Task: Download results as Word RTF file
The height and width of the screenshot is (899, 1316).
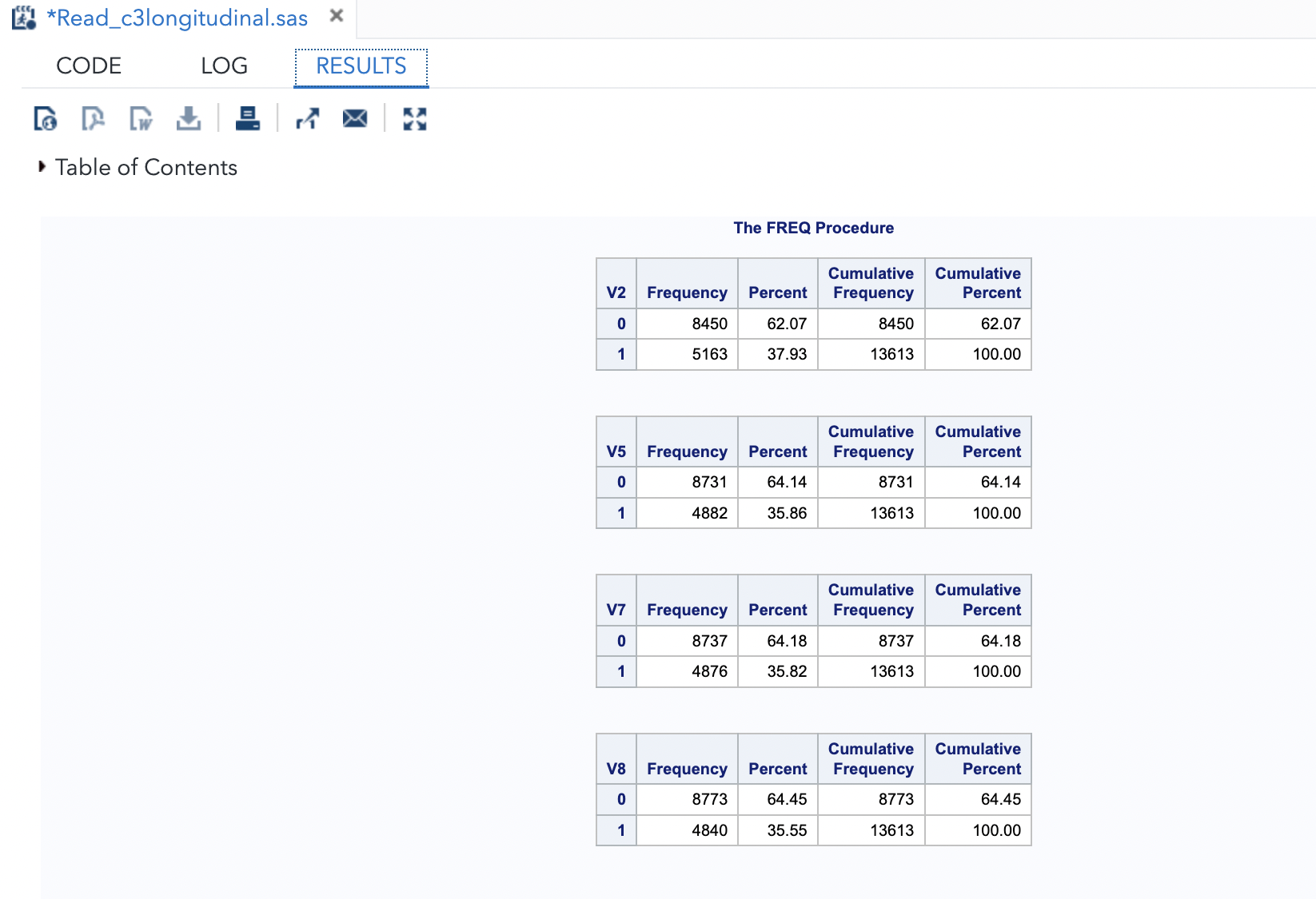Action: tap(141, 119)
